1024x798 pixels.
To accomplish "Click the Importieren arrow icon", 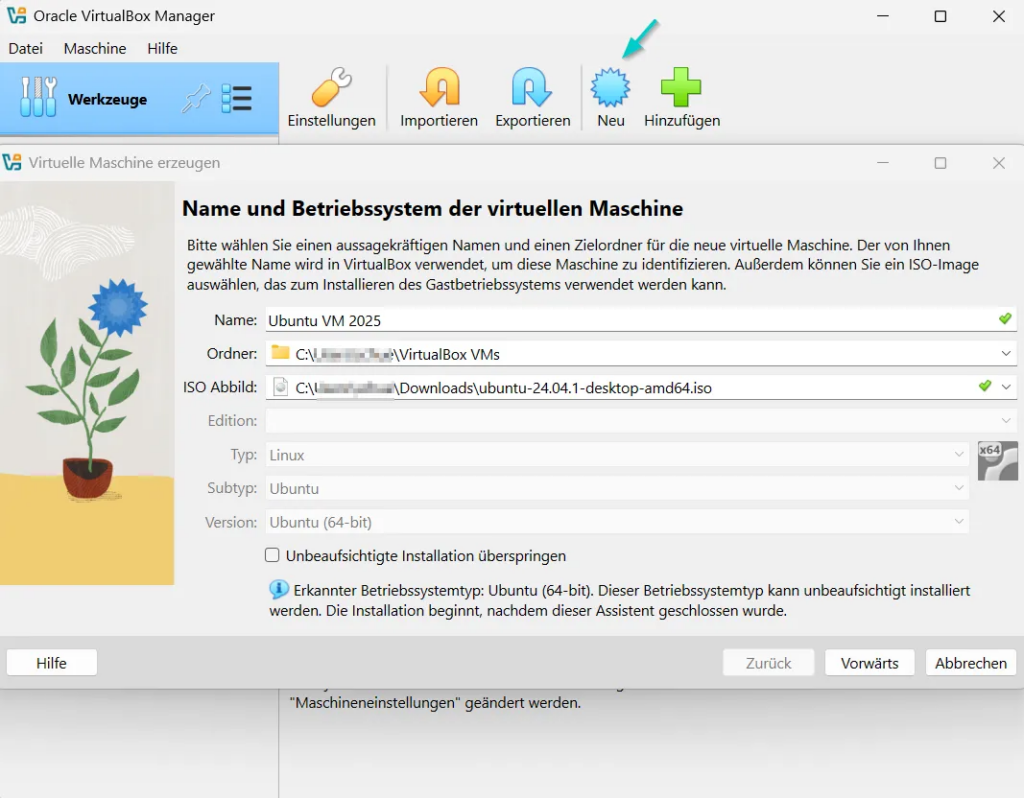I will coord(439,89).
